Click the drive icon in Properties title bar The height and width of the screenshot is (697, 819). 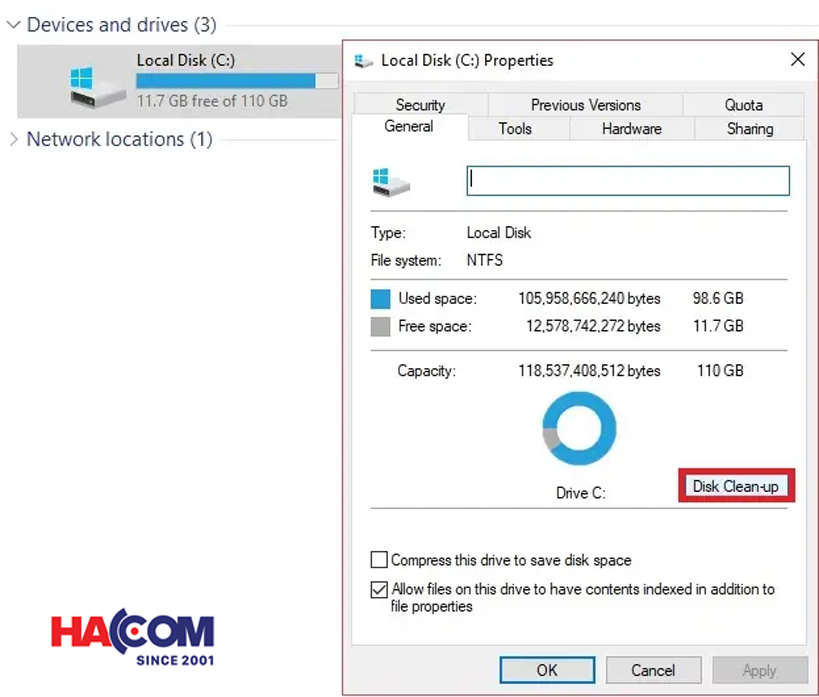[364, 61]
